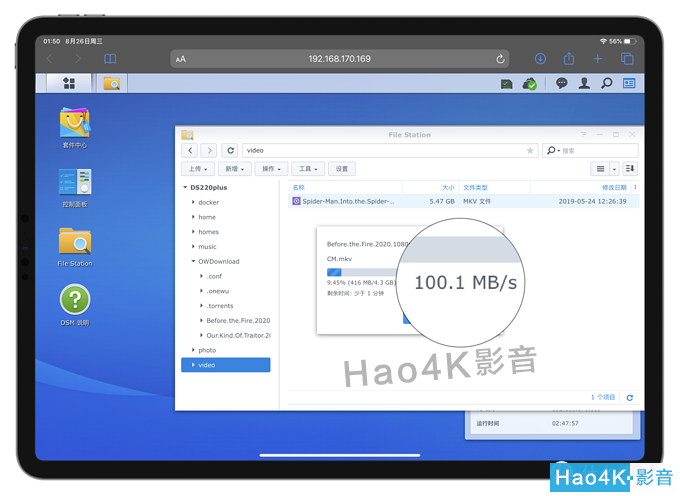Go back in Safari
Image resolution: width=680 pixels, height=496 pixels.
click(x=49, y=59)
